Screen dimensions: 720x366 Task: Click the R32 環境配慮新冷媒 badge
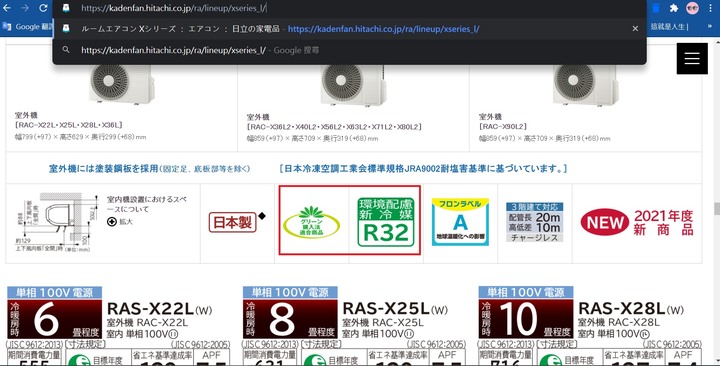386,222
